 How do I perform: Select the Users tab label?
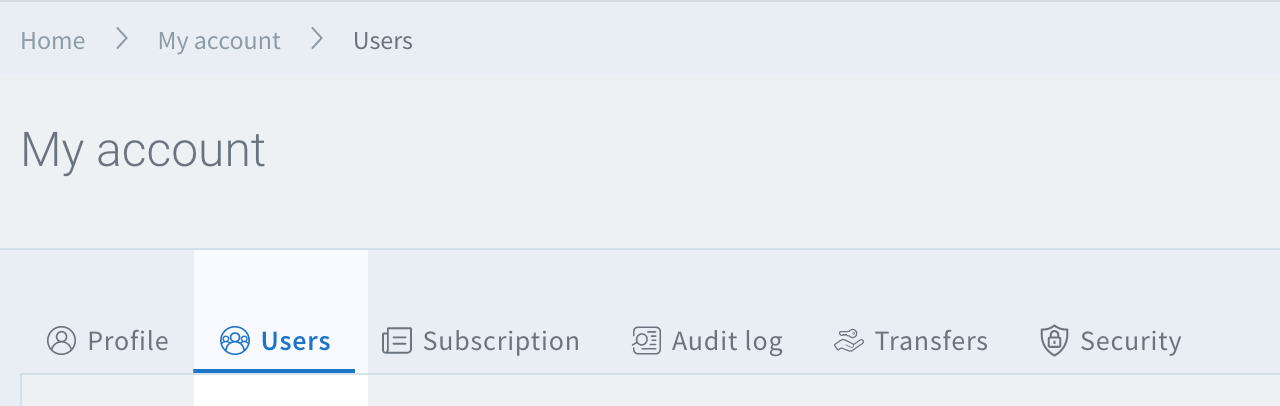295,341
